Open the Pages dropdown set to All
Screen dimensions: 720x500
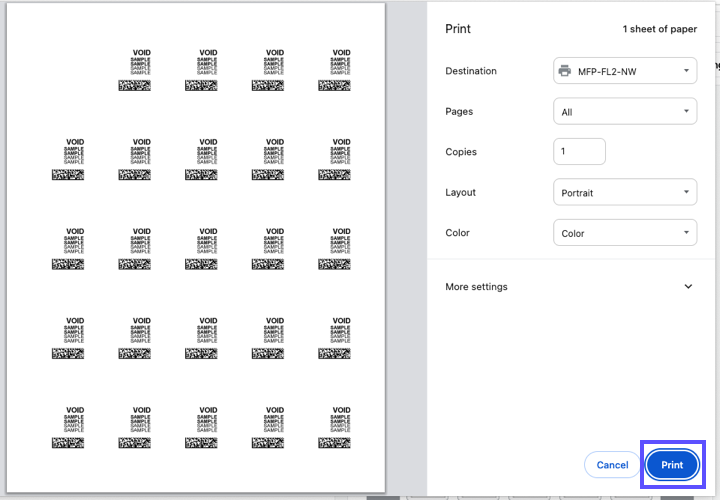625,112
